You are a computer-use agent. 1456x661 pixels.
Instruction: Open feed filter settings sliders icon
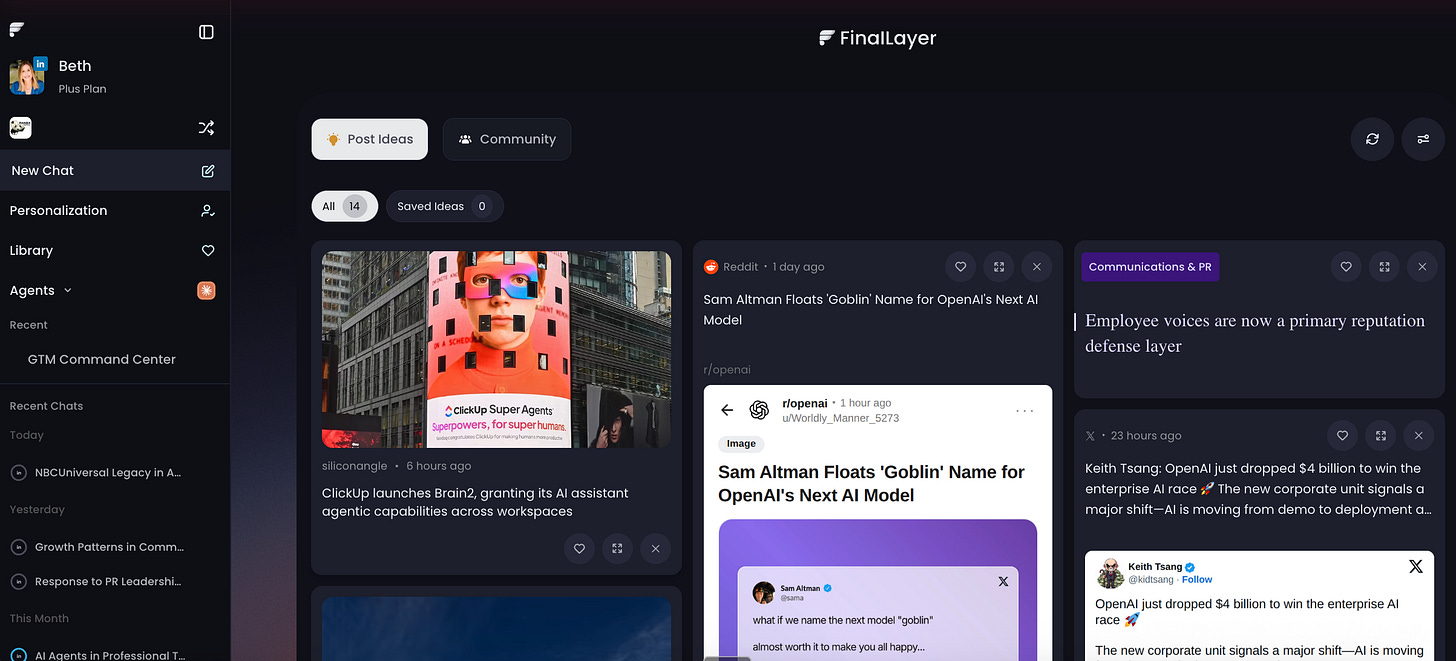1423,139
